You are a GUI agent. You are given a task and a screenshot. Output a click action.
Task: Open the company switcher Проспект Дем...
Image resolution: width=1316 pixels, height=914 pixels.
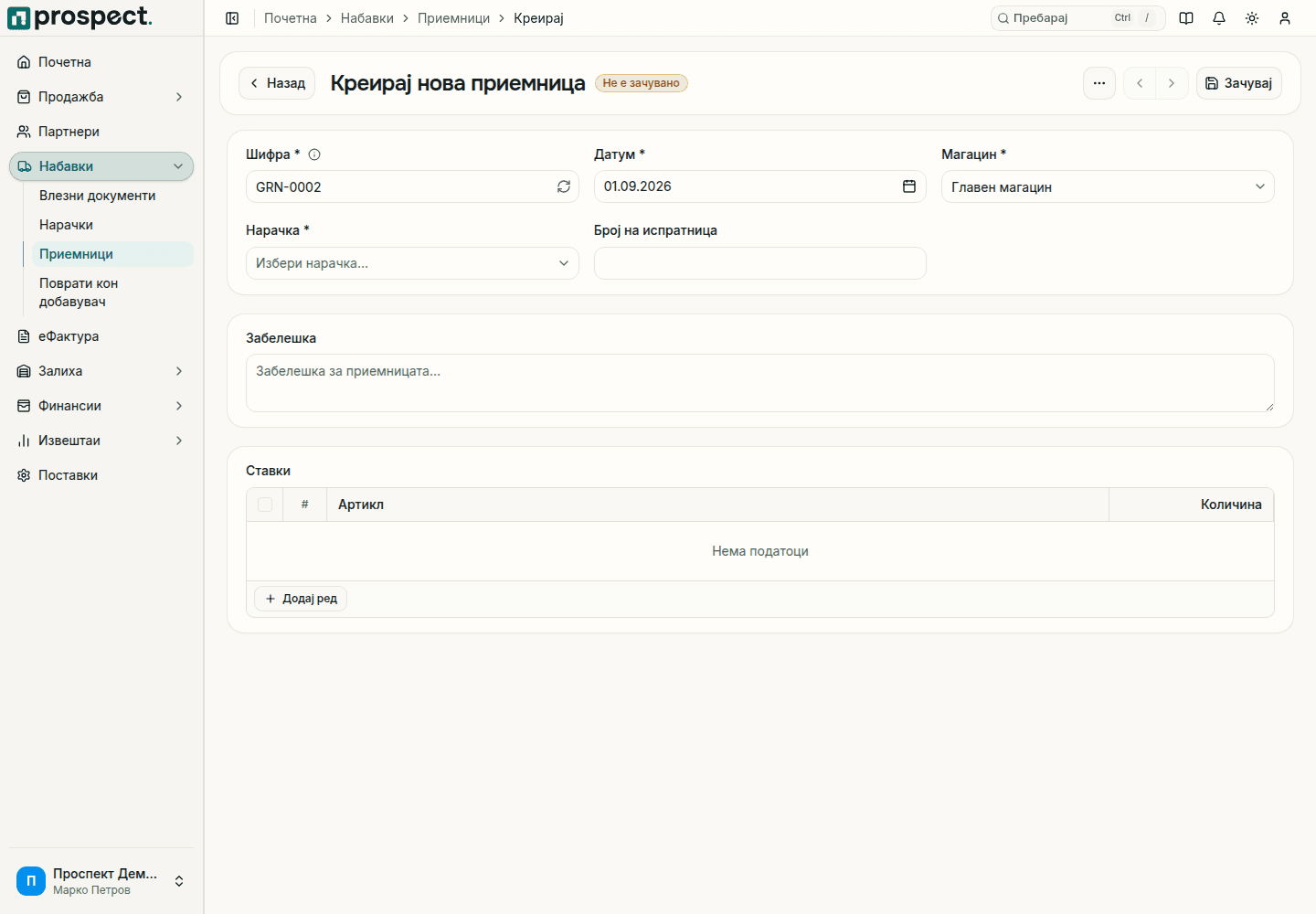click(101, 881)
